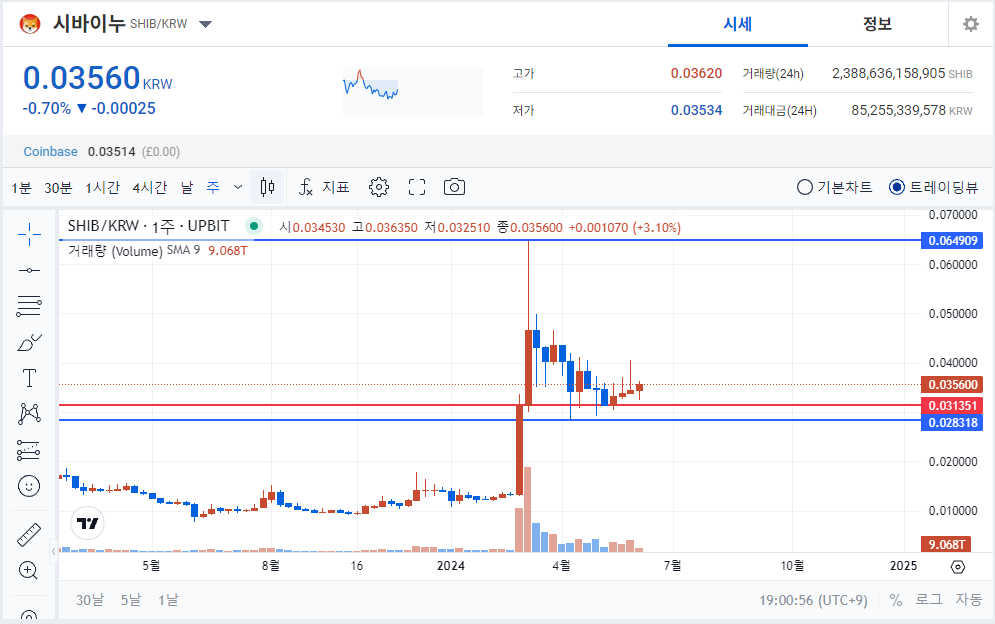Select the ruler measure tool
Screen dimensions: 995x624
[29, 535]
